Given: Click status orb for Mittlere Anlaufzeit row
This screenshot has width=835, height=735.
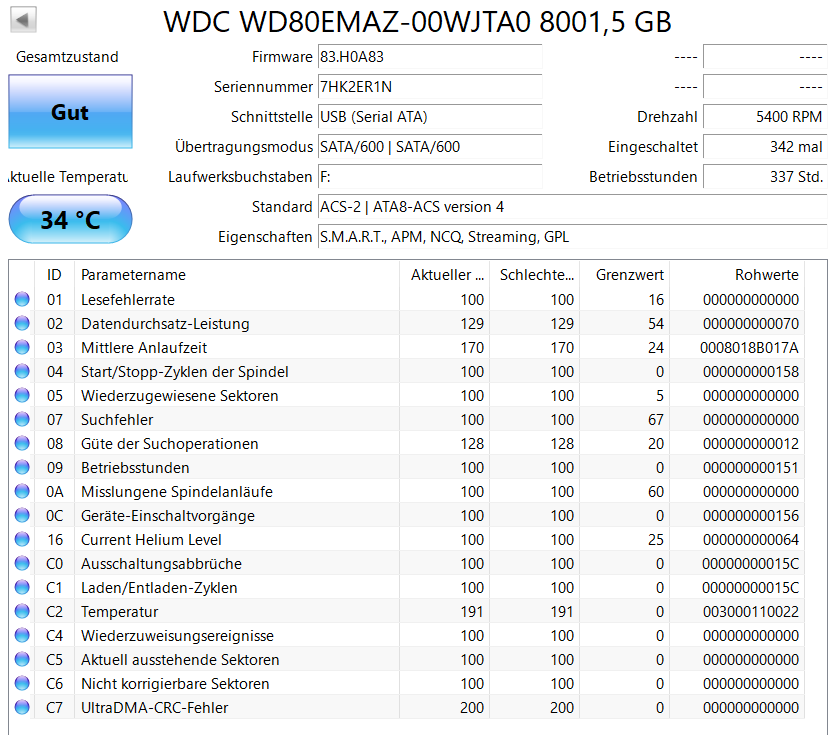Looking at the screenshot, I should pos(22,347).
